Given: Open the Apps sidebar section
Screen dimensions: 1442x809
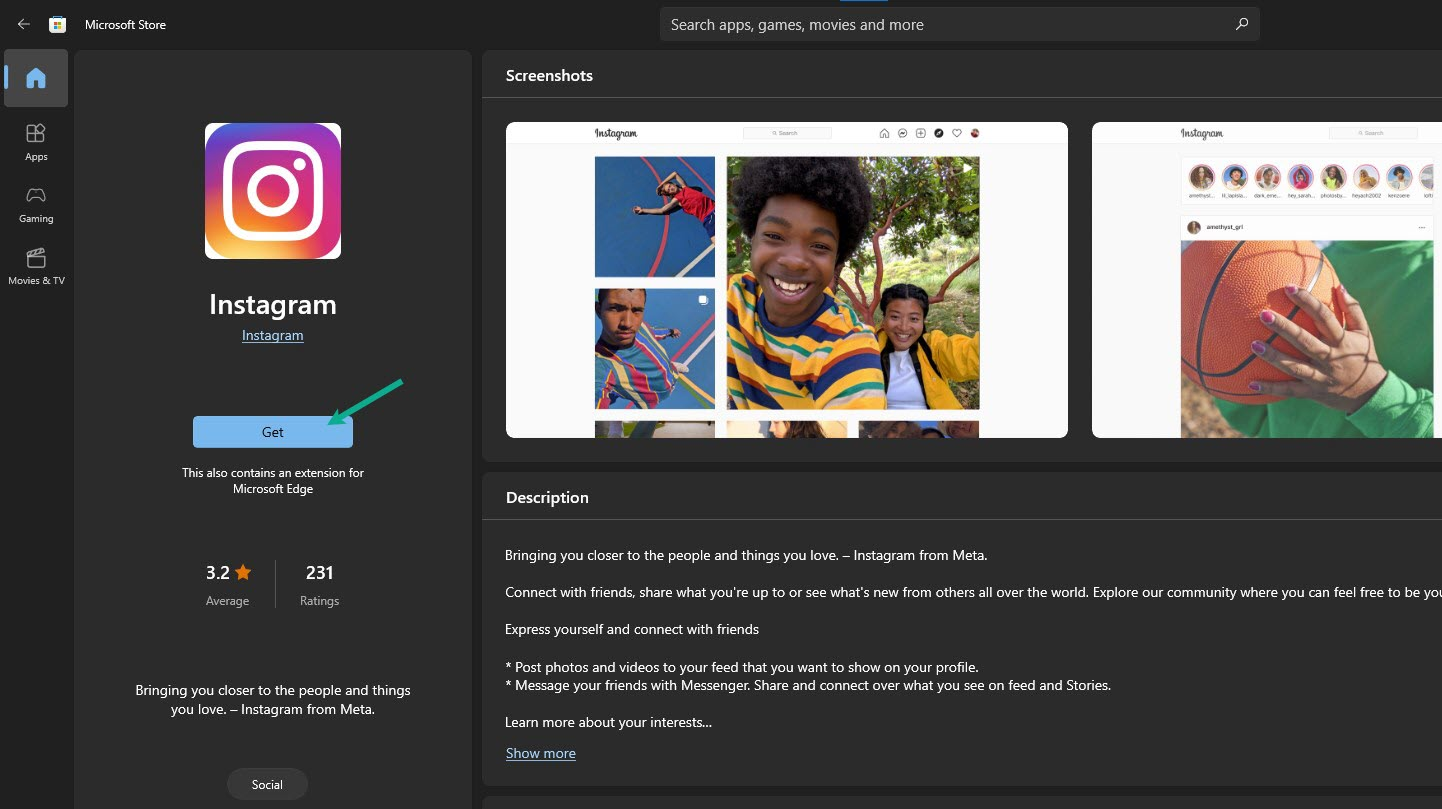Looking at the screenshot, I should [x=36, y=142].
